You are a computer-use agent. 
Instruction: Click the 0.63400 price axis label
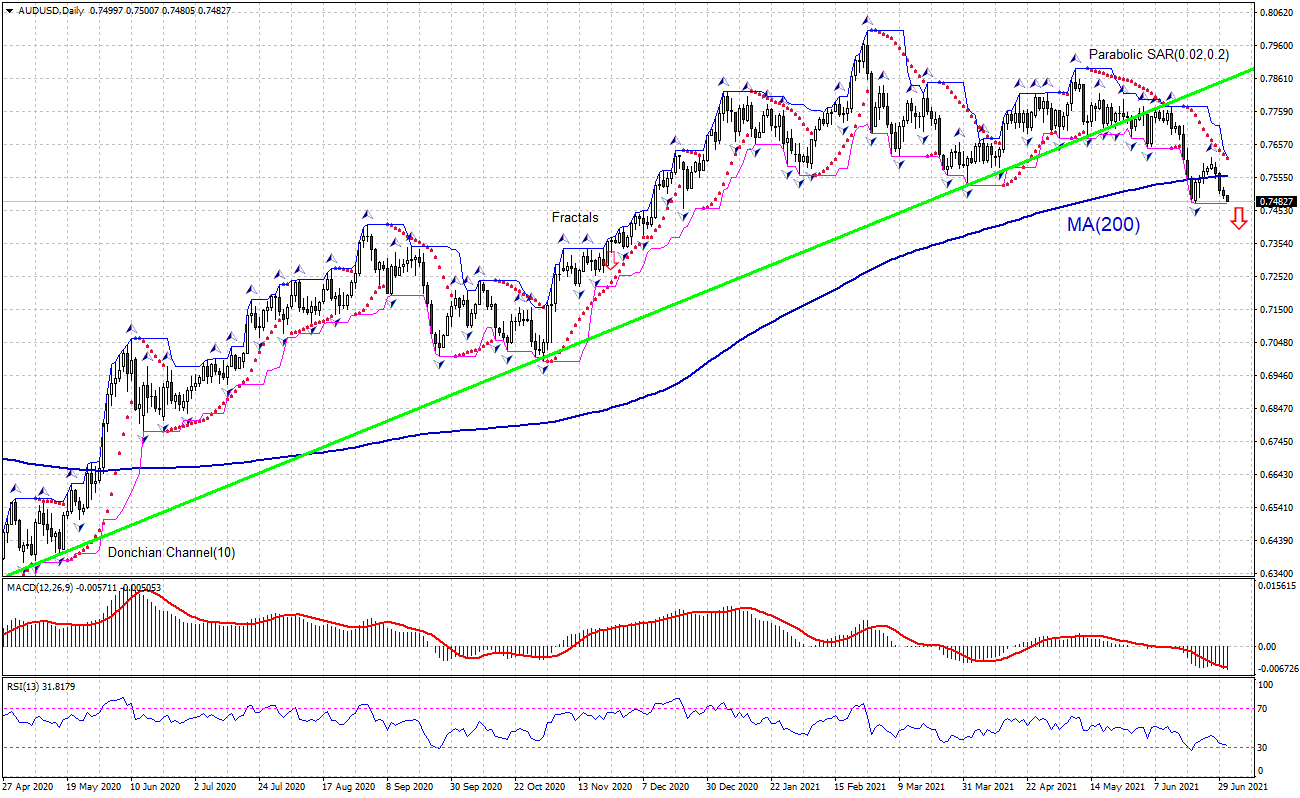tap(1276, 574)
